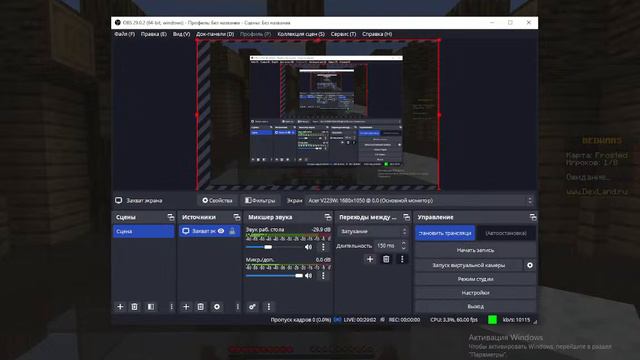Image resolution: width=640 pixels, height=360 pixels.
Task: Add a new scene with plus icon
Action: tap(120, 307)
